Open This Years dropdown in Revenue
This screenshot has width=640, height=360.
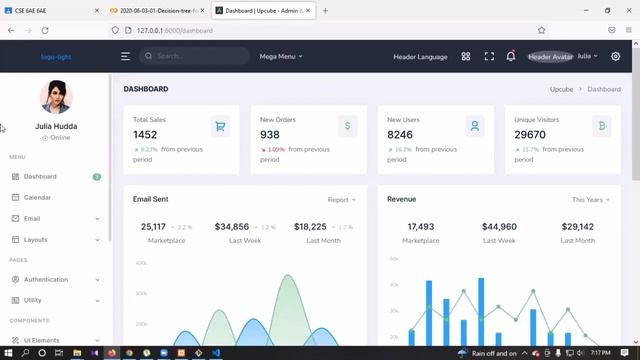click(591, 200)
